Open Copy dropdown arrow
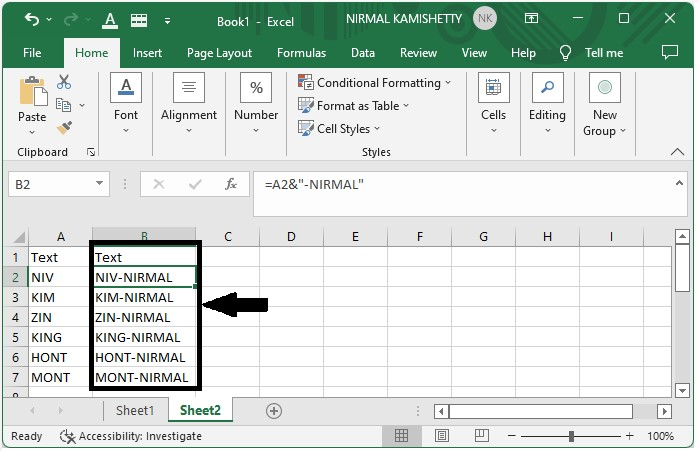The height and width of the screenshot is (451, 699). (82, 106)
